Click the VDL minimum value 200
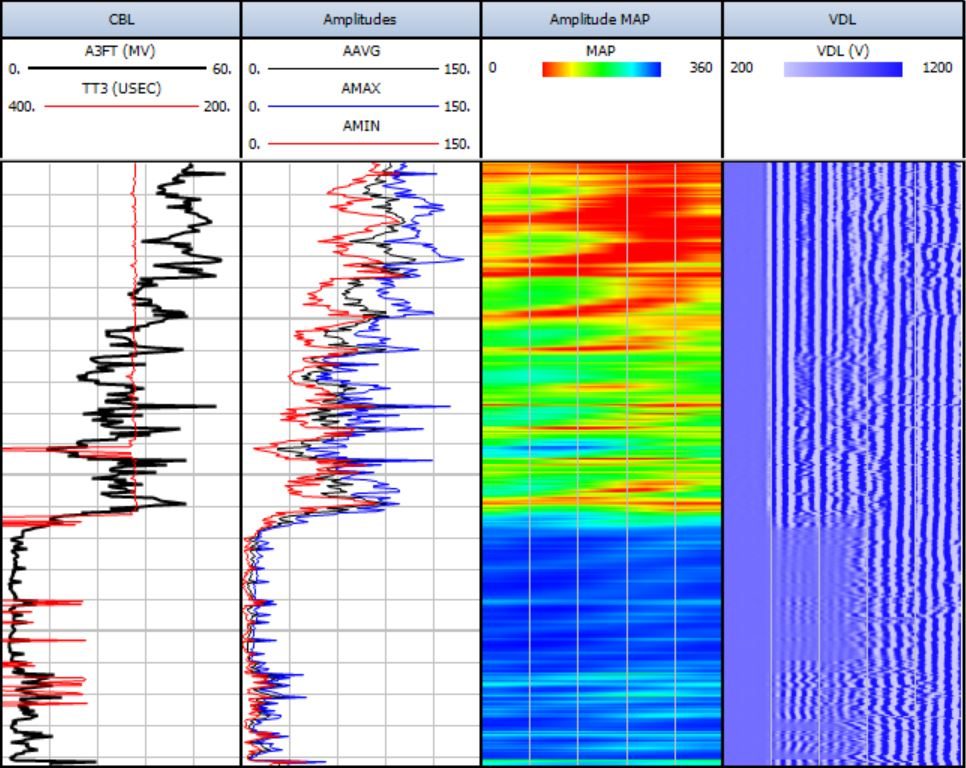 (742, 68)
